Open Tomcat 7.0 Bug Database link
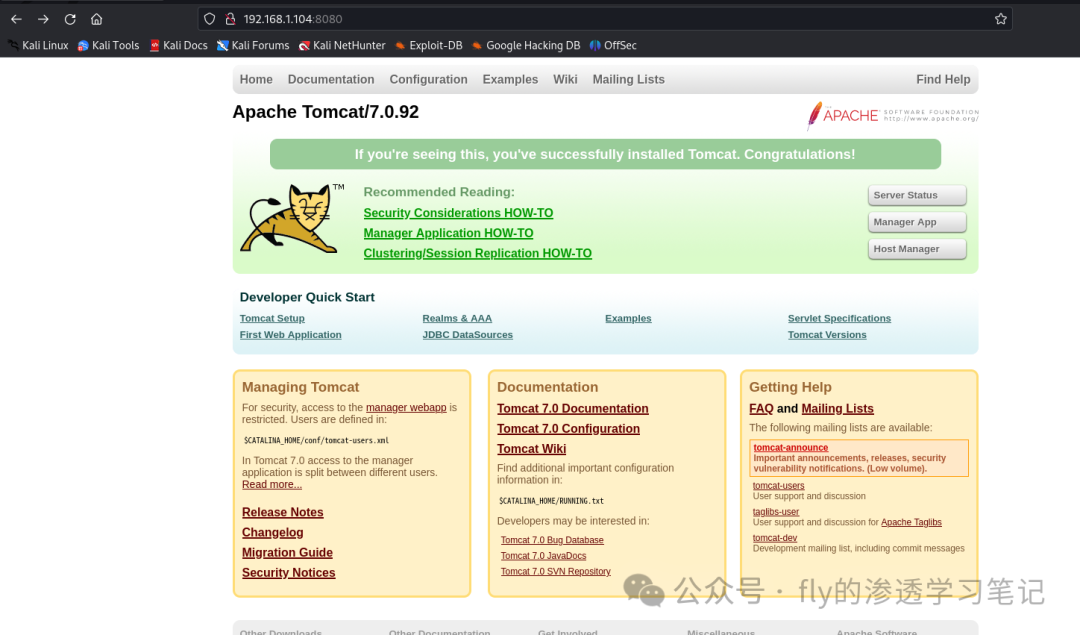 coord(552,540)
